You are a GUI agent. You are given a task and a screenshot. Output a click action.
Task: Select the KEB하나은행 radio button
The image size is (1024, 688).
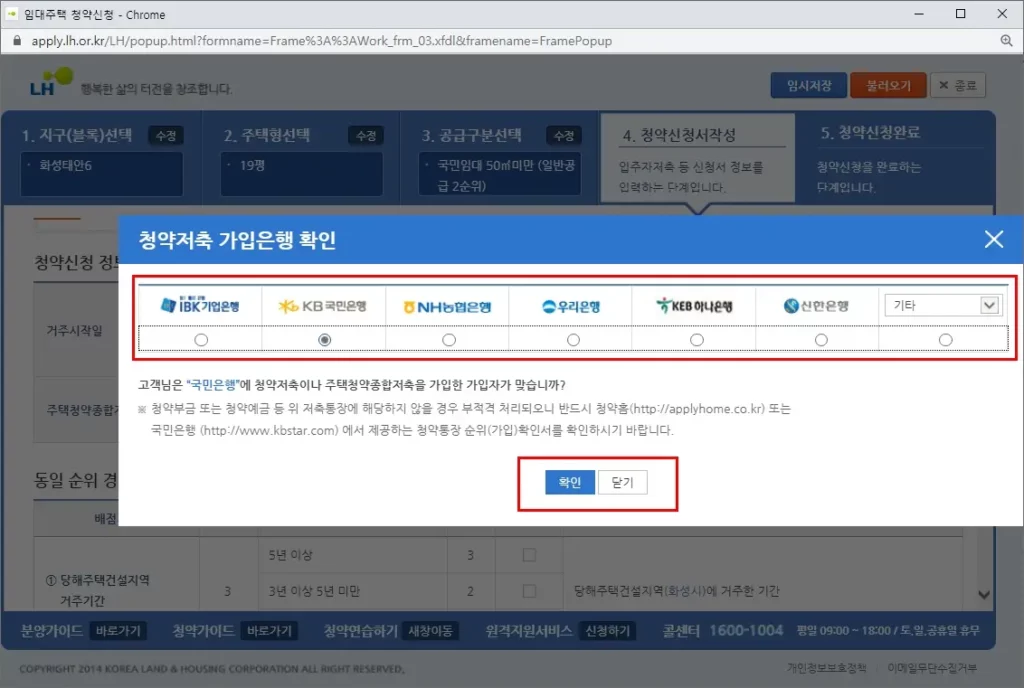[x=697, y=340]
